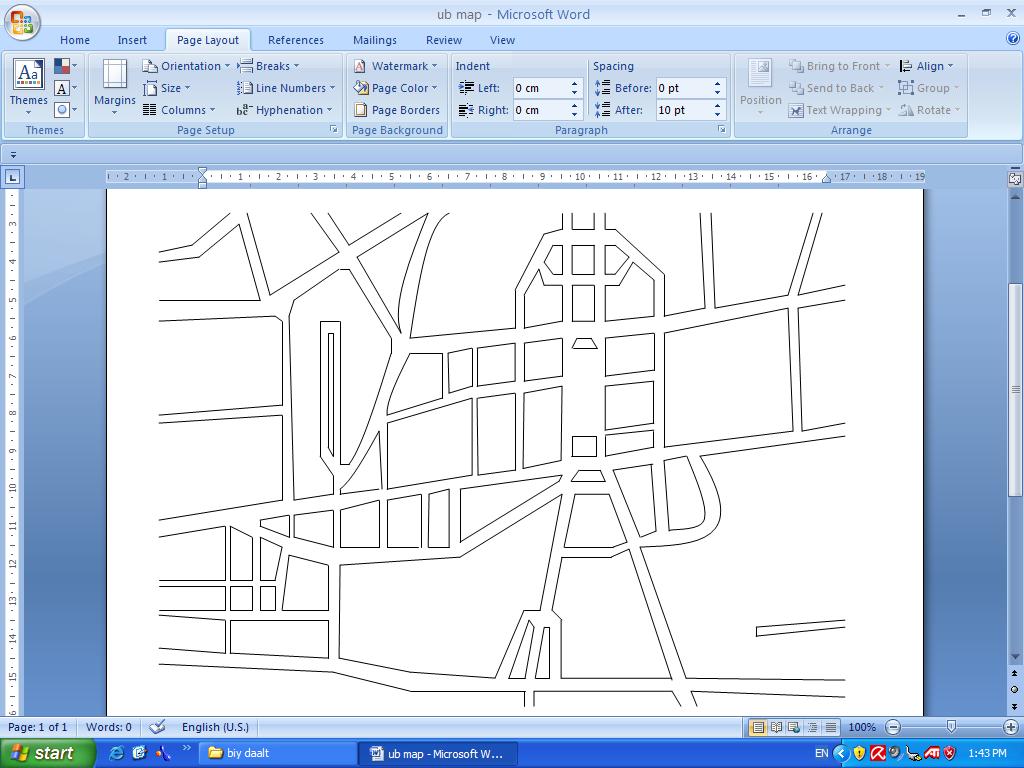Click the Theme Fonts icon

63,88
